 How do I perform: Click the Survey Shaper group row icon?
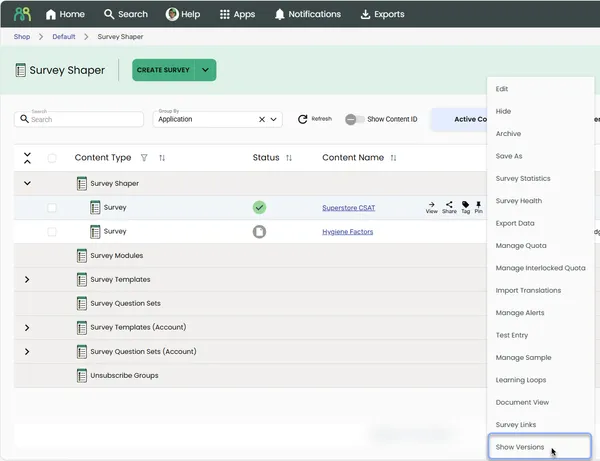tap(82, 184)
